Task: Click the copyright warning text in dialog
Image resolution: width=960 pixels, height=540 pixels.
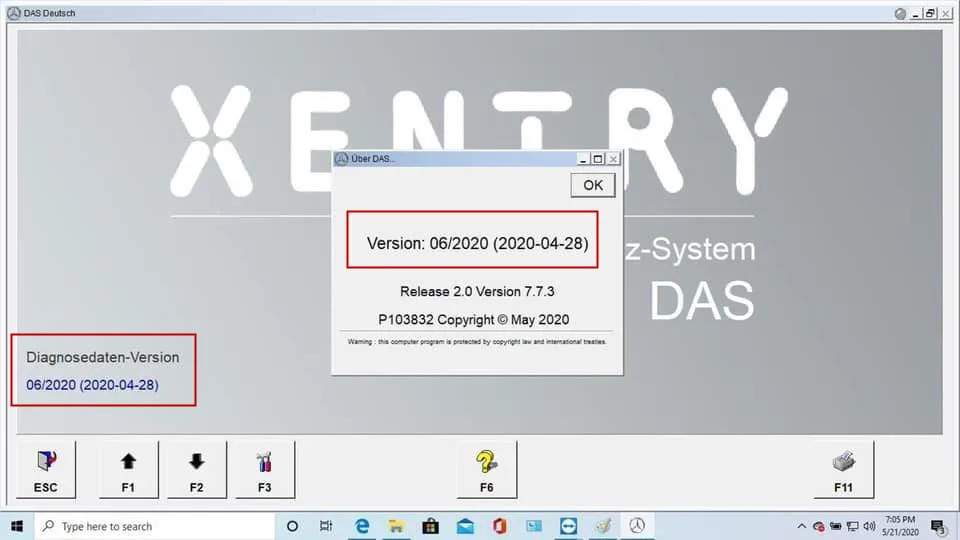Action: 477,342
